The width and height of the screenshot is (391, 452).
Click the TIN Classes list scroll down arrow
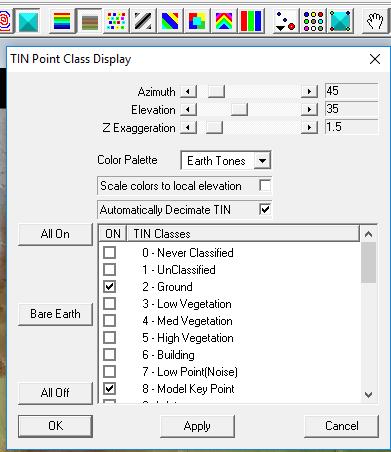368,395
